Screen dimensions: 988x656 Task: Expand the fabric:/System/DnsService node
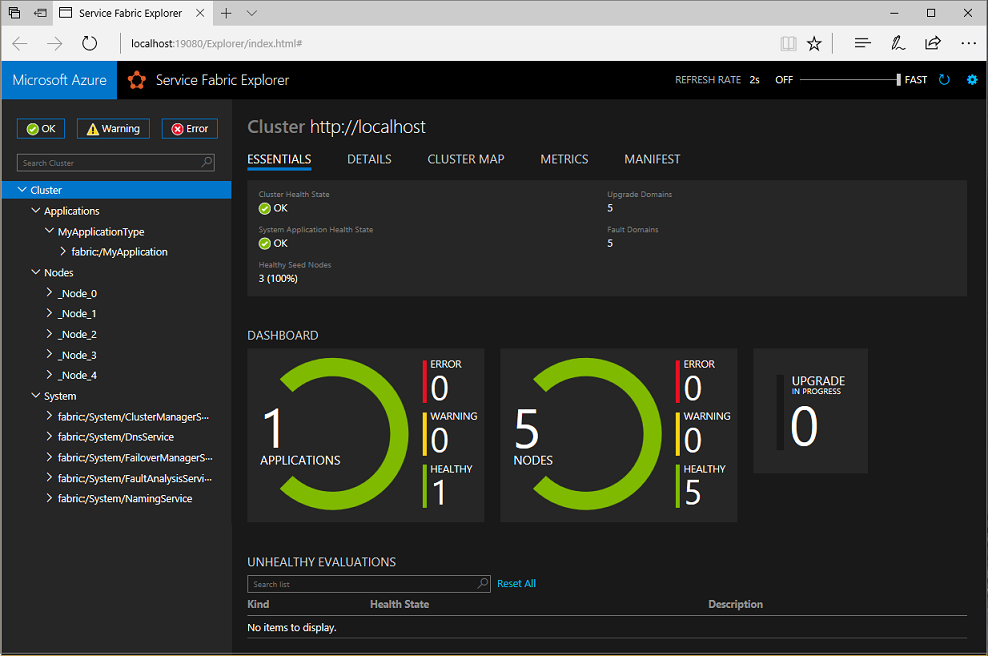(x=47, y=437)
